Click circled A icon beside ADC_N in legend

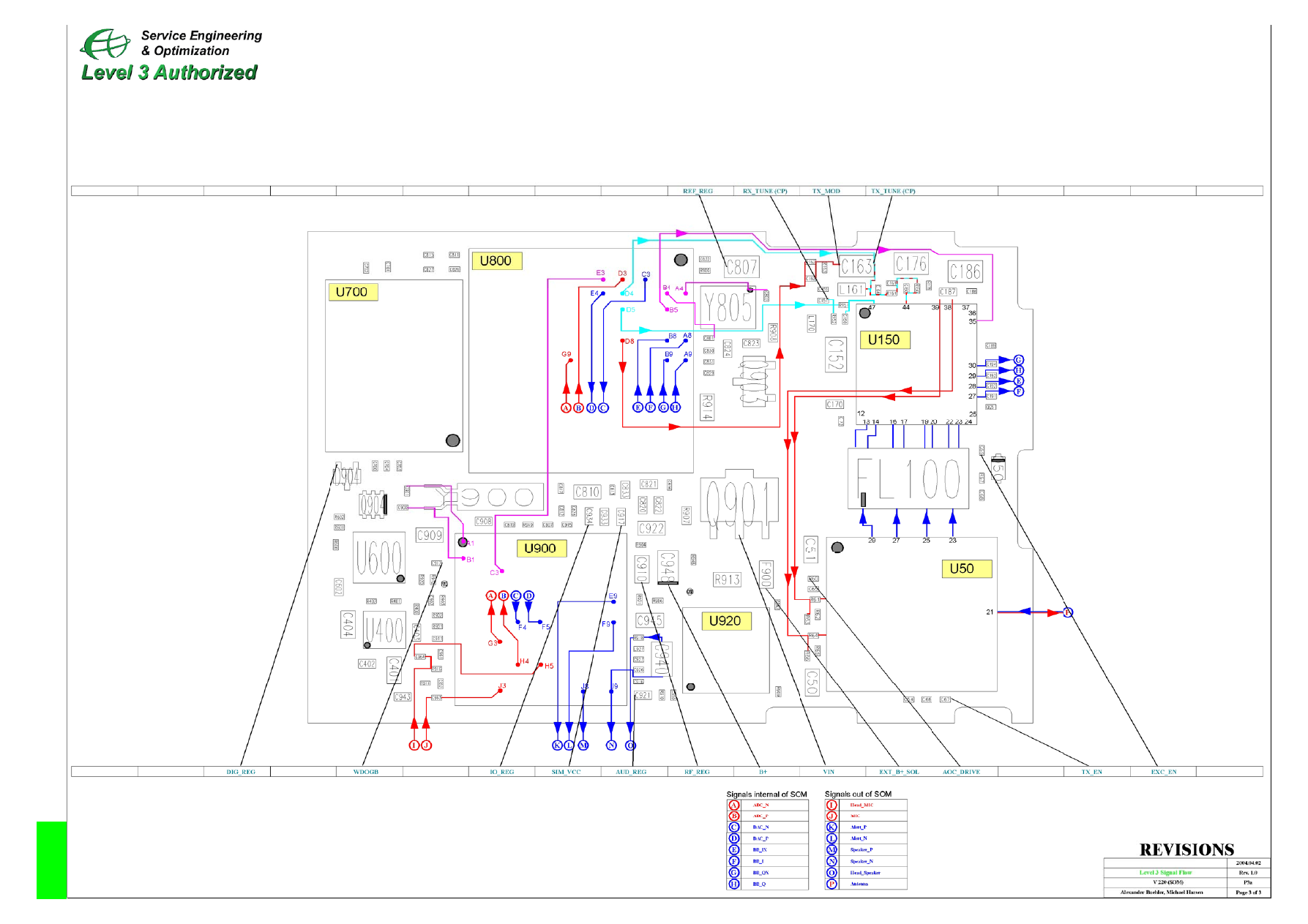pos(733,805)
